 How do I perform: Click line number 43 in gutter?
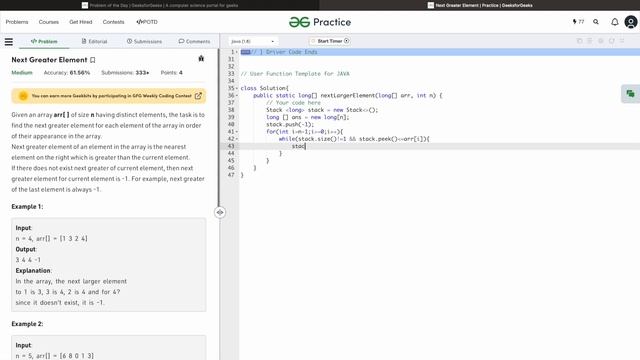(x=231, y=146)
